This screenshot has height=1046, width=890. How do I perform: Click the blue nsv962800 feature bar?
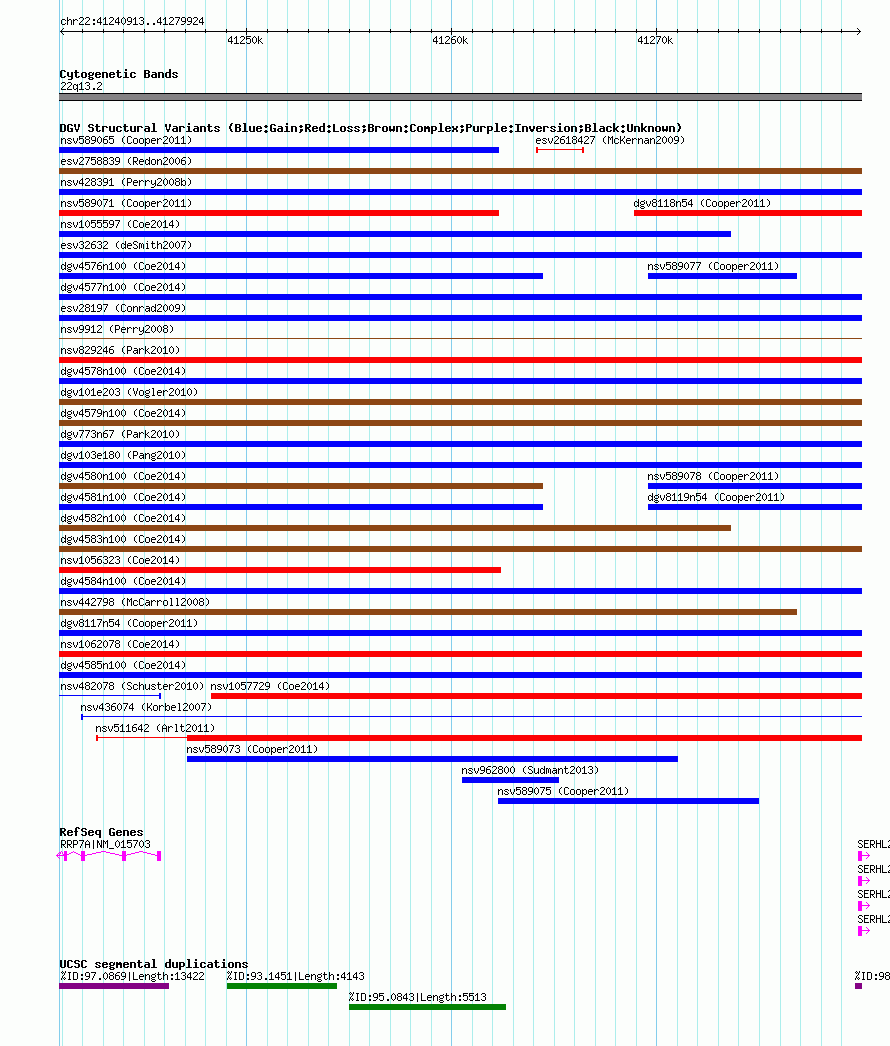pyautogui.click(x=510, y=780)
